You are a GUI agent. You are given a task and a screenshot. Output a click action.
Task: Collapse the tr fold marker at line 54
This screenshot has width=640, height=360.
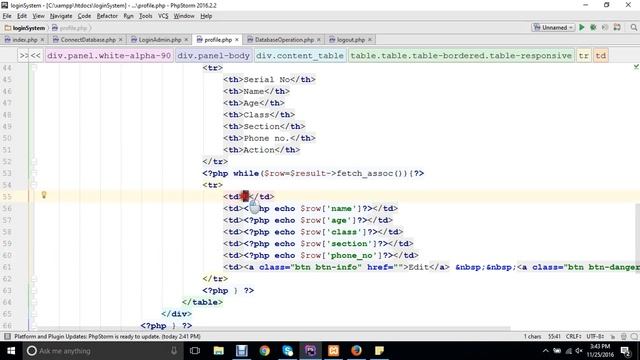click(x=34, y=185)
